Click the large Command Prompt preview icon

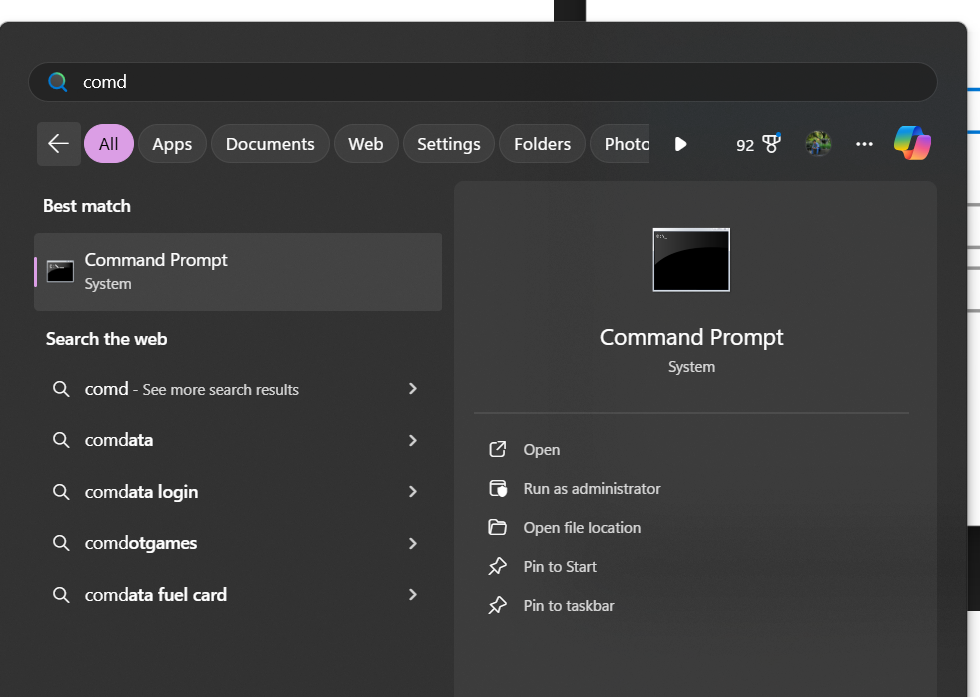click(x=691, y=260)
